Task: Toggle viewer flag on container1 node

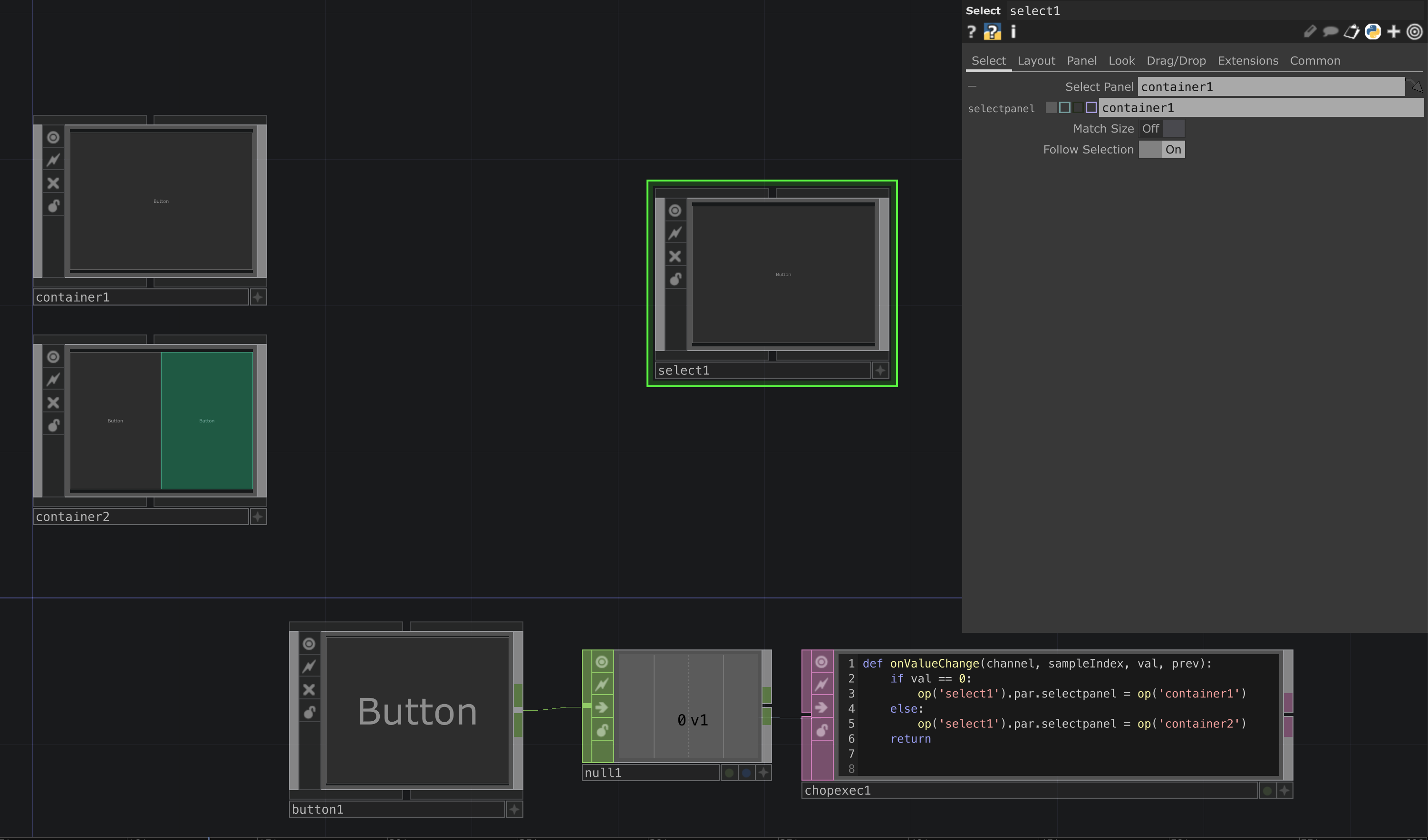Action: point(53,137)
